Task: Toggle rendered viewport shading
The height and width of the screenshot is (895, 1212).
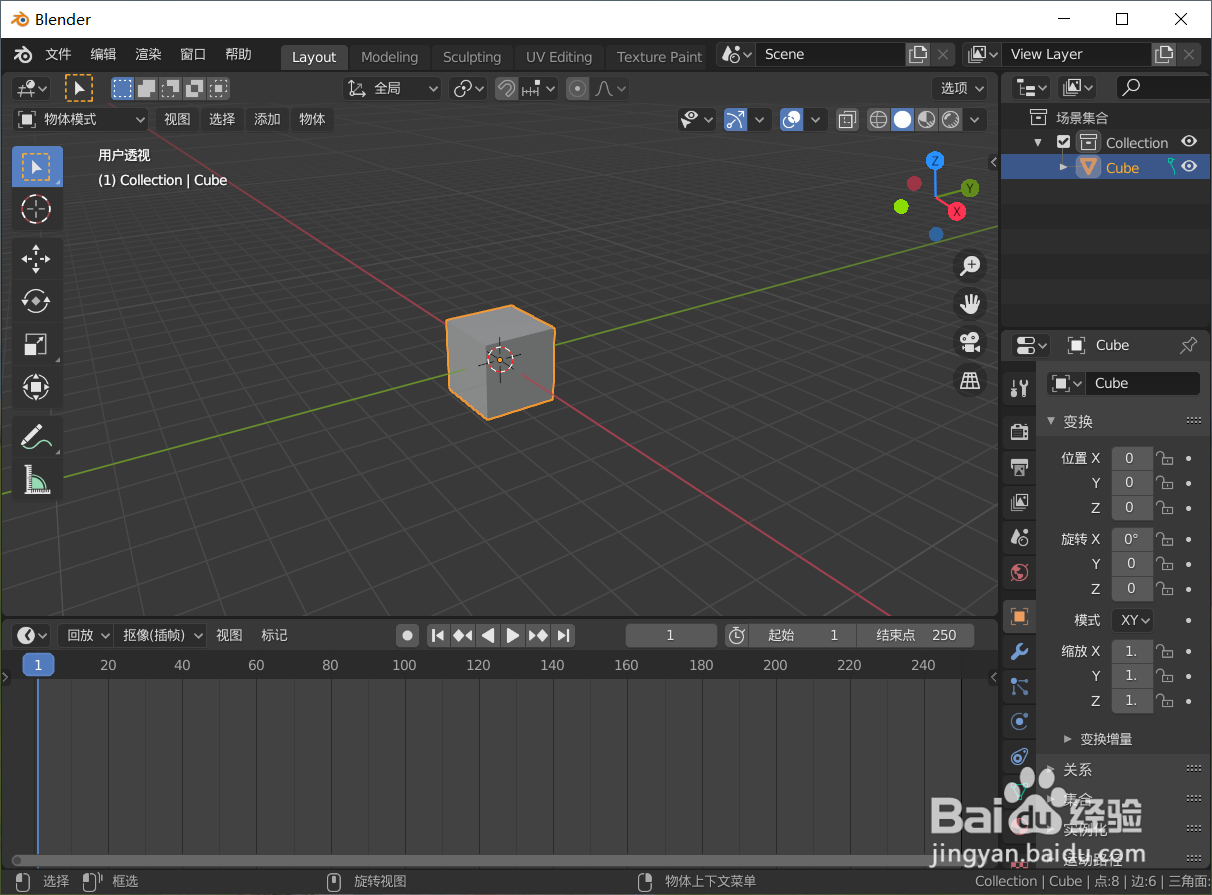Action: pos(951,120)
